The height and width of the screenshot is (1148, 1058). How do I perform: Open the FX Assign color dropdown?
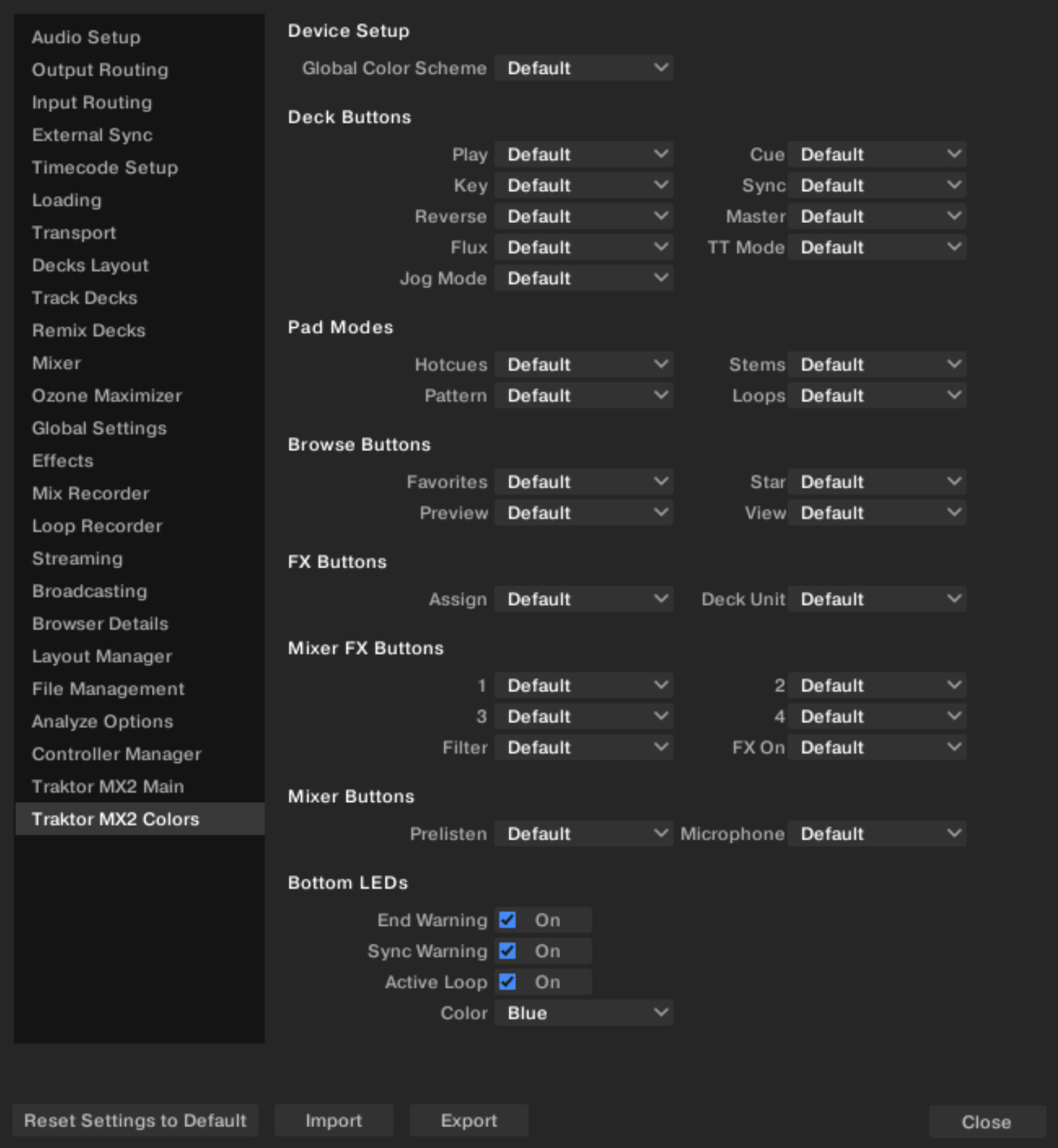click(x=584, y=599)
